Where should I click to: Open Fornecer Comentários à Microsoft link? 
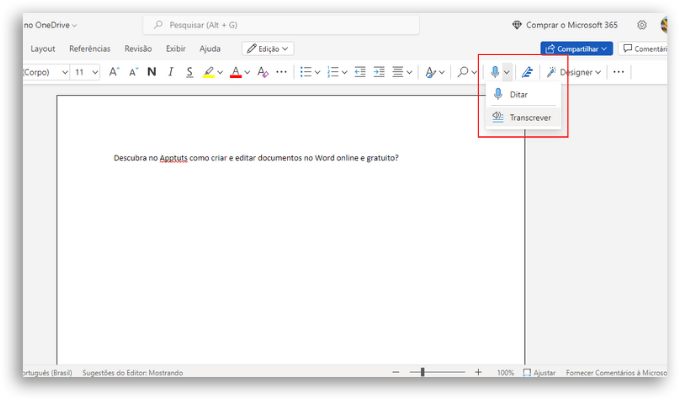pos(616,373)
